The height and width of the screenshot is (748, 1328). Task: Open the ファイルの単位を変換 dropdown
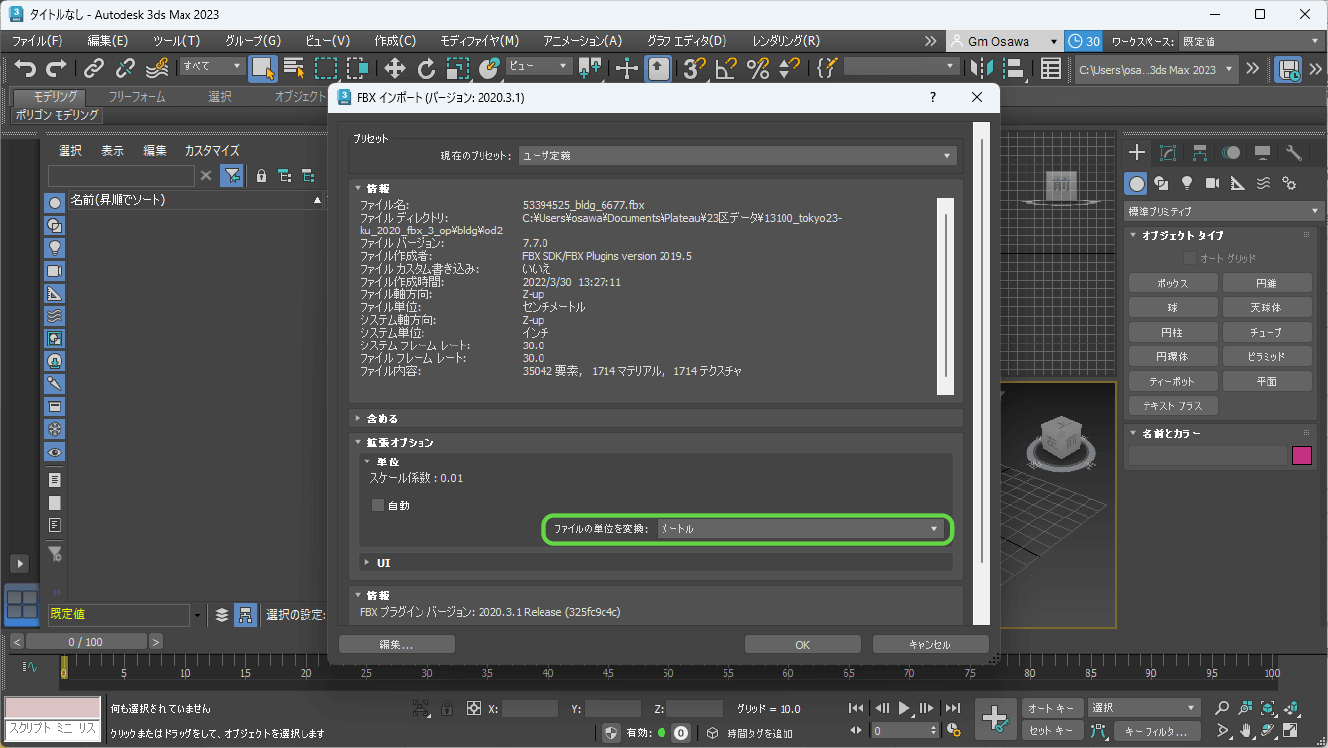click(x=801, y=528)
